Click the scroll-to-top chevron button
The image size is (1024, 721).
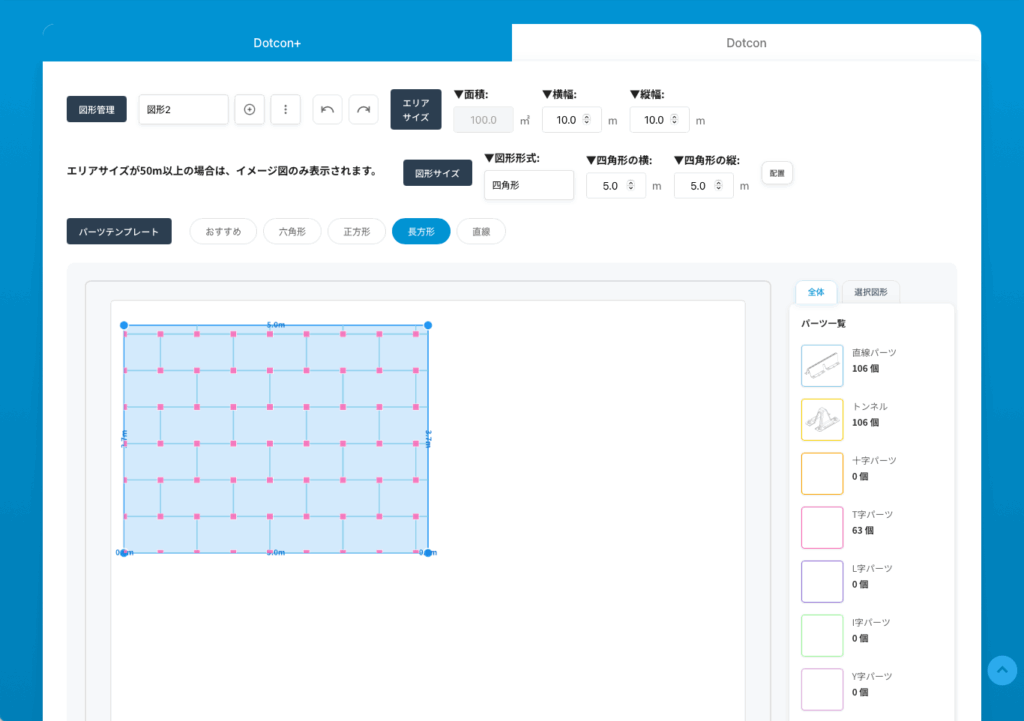[x=1002, y=670]
